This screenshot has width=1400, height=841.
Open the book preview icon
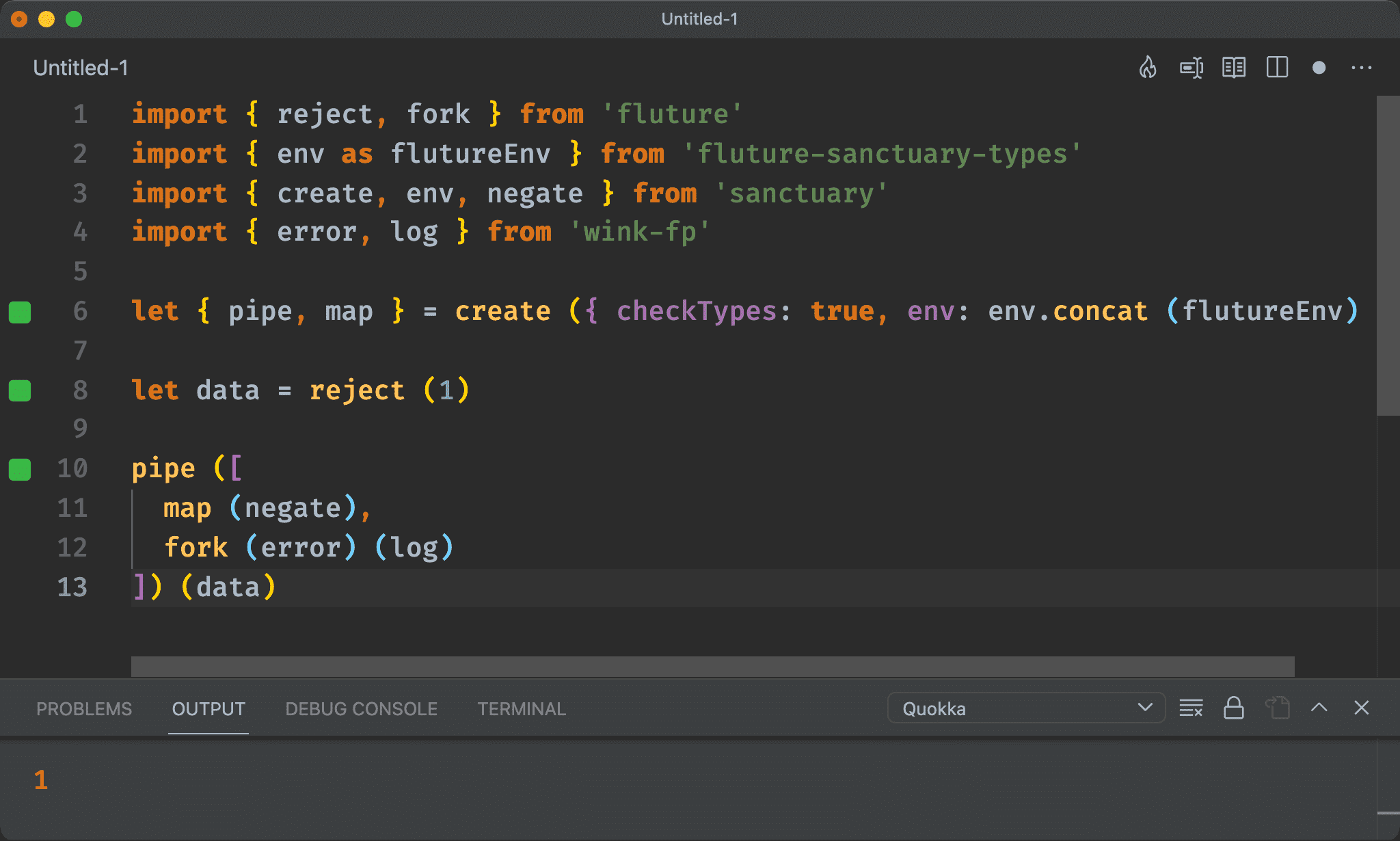(1234, 68)
